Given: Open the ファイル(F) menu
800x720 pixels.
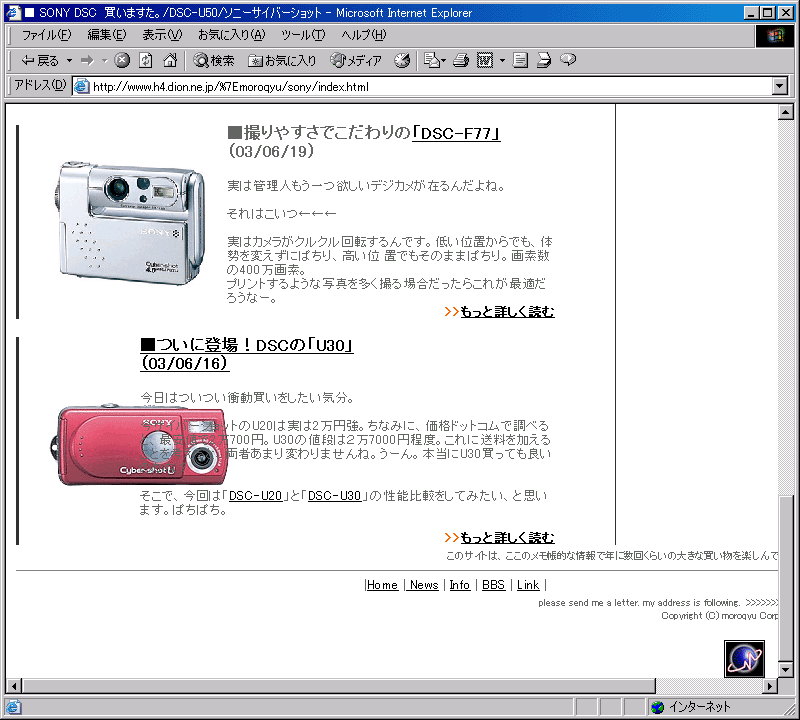Looking at the screenshot, I should (46, 35).
